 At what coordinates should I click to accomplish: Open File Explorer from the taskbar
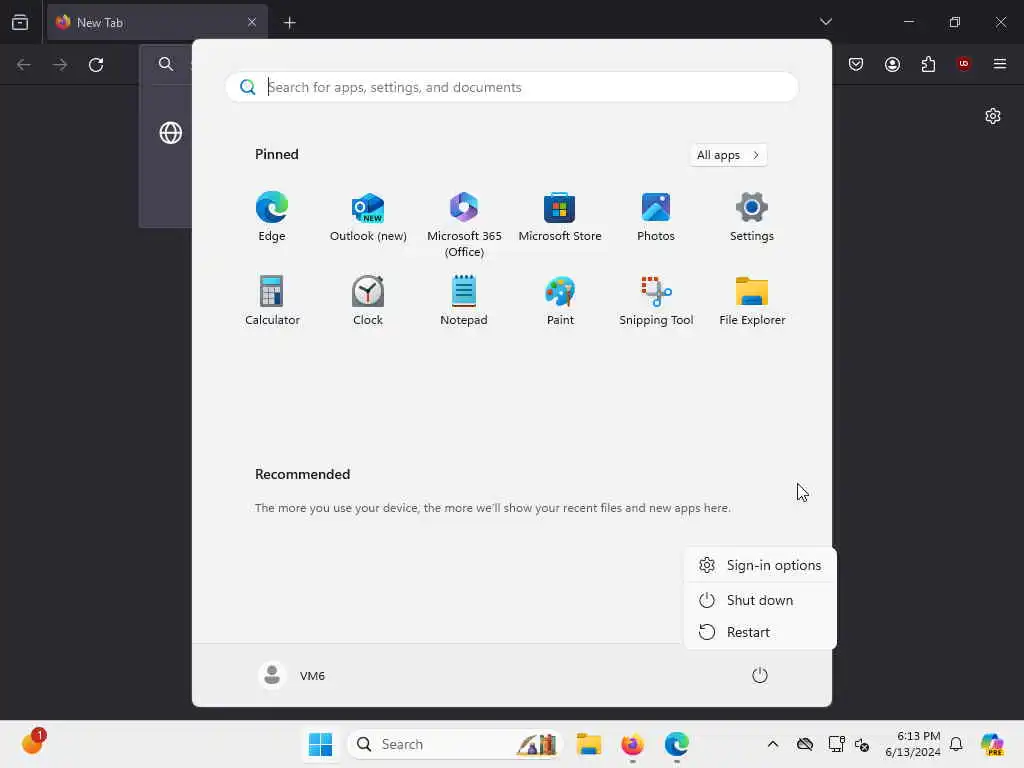pos(588,744)
